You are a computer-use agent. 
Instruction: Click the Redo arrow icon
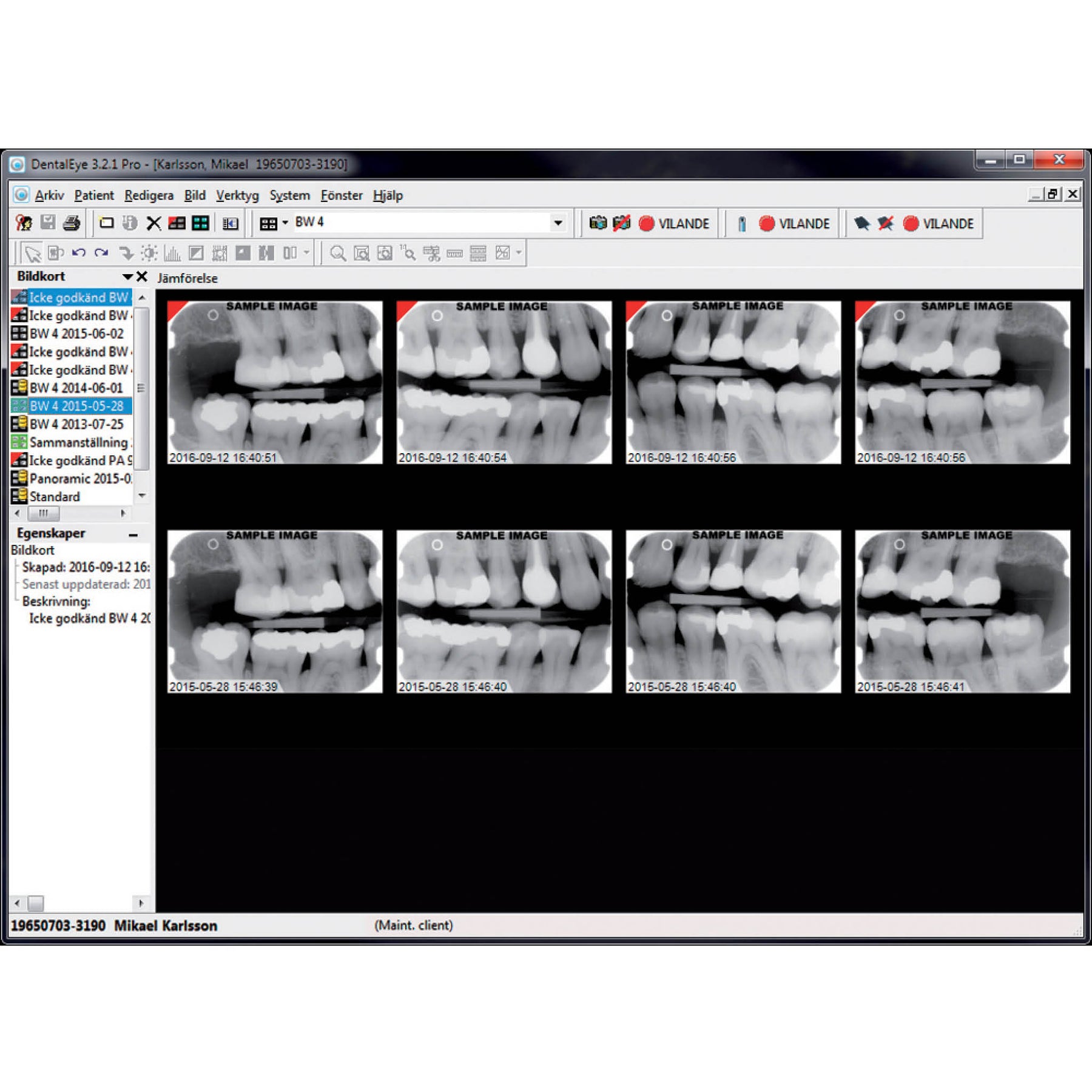101,252
